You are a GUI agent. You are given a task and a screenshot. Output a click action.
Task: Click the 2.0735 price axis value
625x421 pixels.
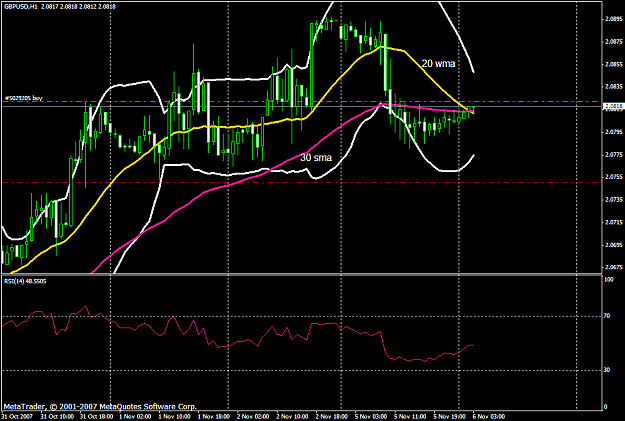pyautogui.click(x=613, y=199)
